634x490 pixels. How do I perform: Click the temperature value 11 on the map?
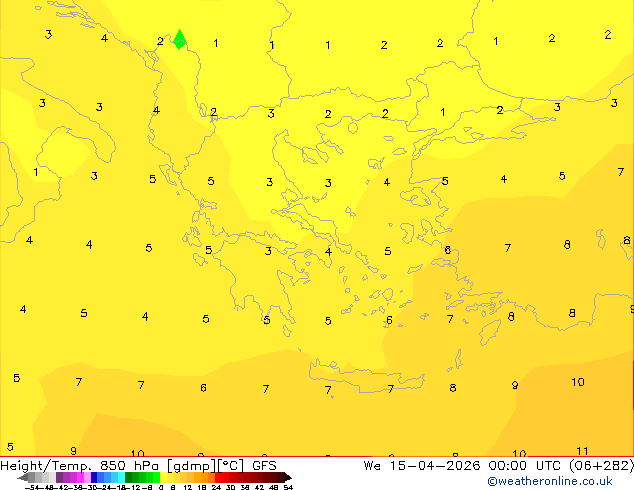[x=582, y=451]
